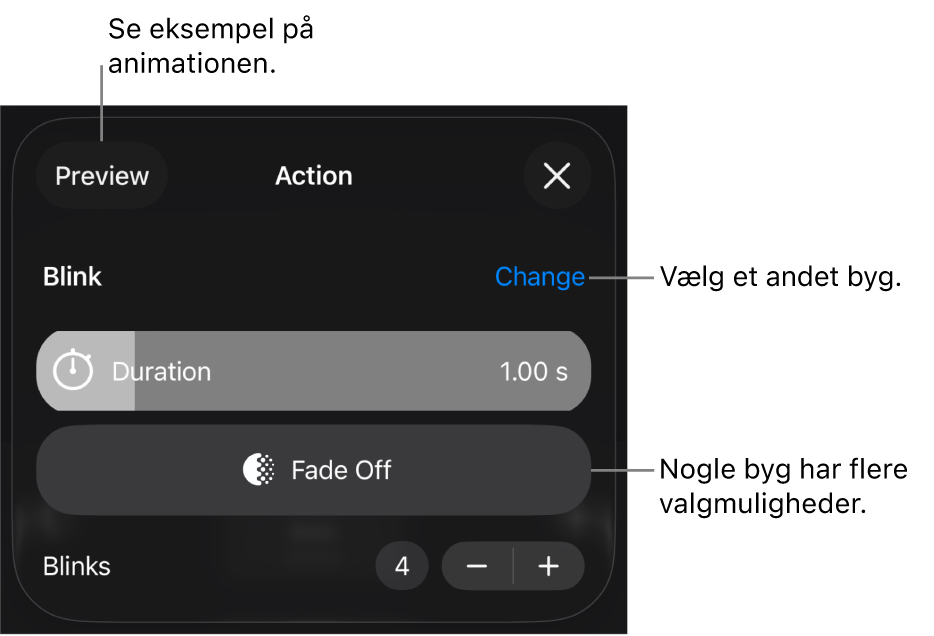Click the divider between minus and plus
Screen dimensions: 934x636
point(513,567)
